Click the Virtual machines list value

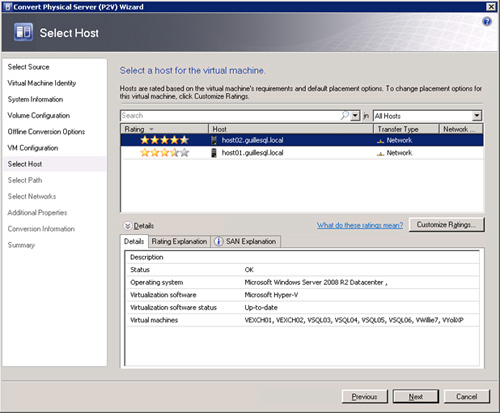coord(354,320)
